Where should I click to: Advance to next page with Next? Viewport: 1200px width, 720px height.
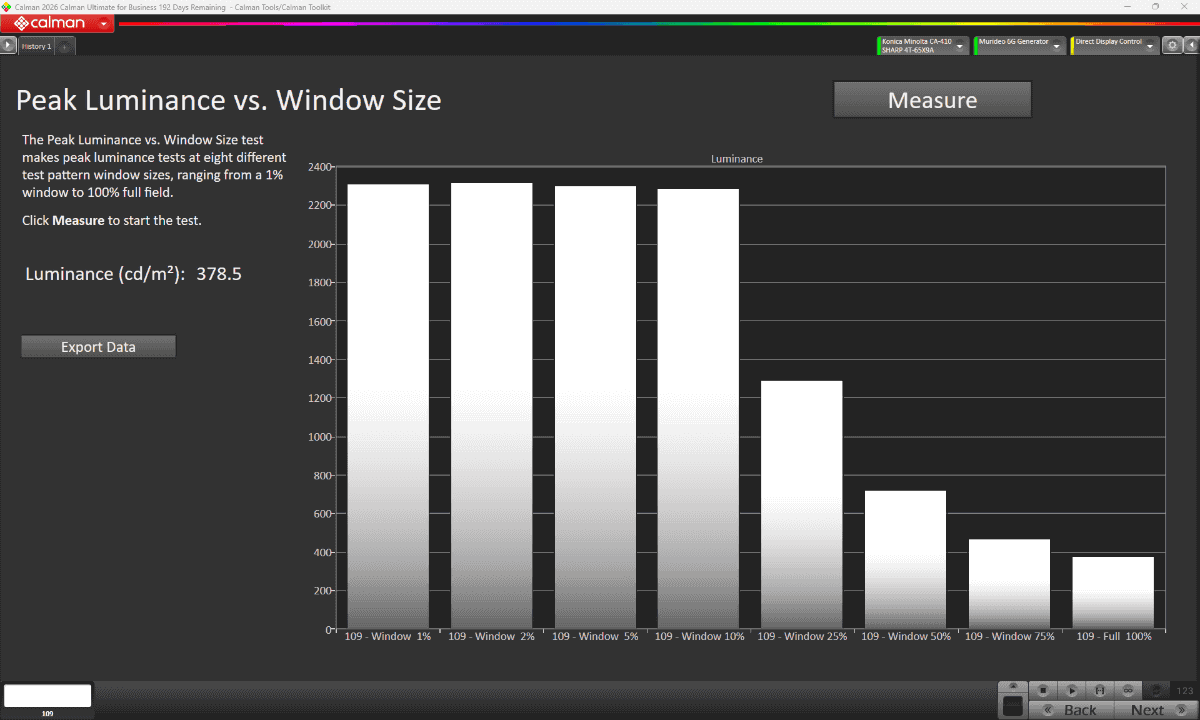tap(1155, 710)
